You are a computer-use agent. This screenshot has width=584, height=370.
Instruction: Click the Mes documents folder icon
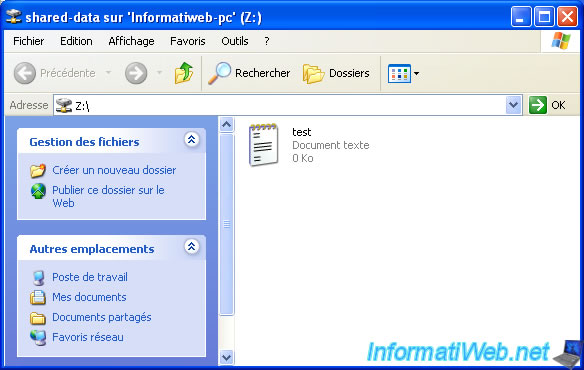(38, 297)
